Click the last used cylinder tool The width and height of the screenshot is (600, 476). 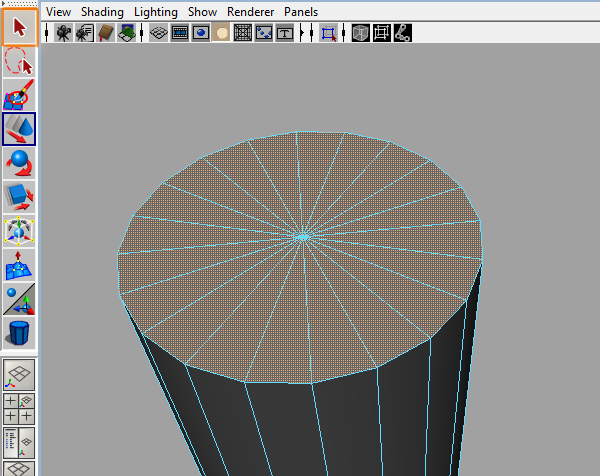click(x=19, y=333)
